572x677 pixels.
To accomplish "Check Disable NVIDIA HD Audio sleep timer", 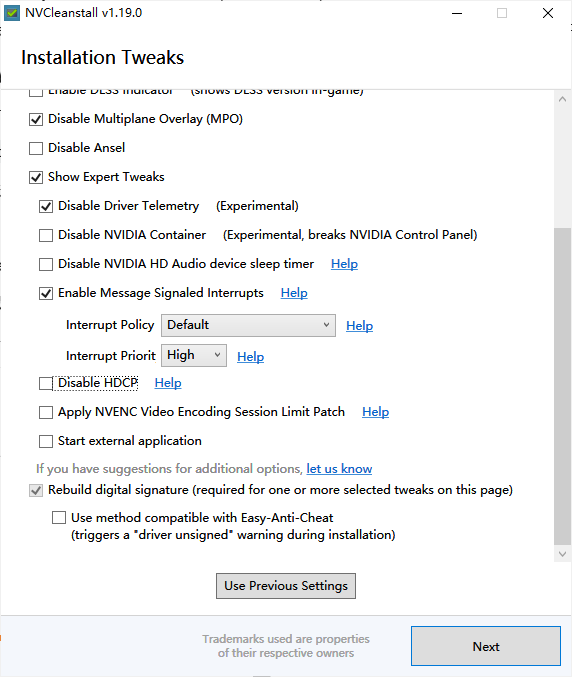I will click(x=46, y=264).
